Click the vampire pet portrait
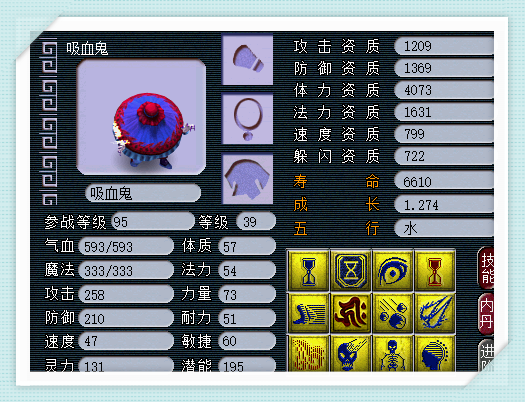Screen dimensions: 525x402 point(141,117)
